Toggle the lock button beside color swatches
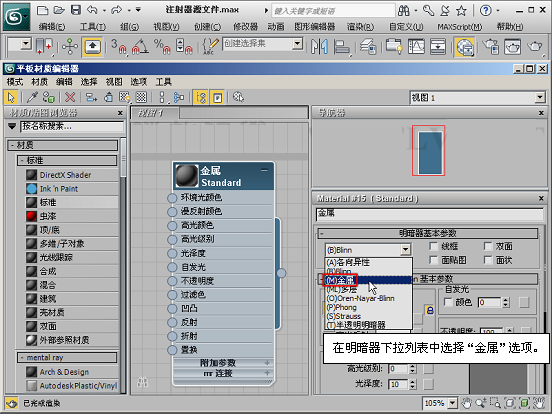This screenshot has height=414, width=552. point(429,310)
